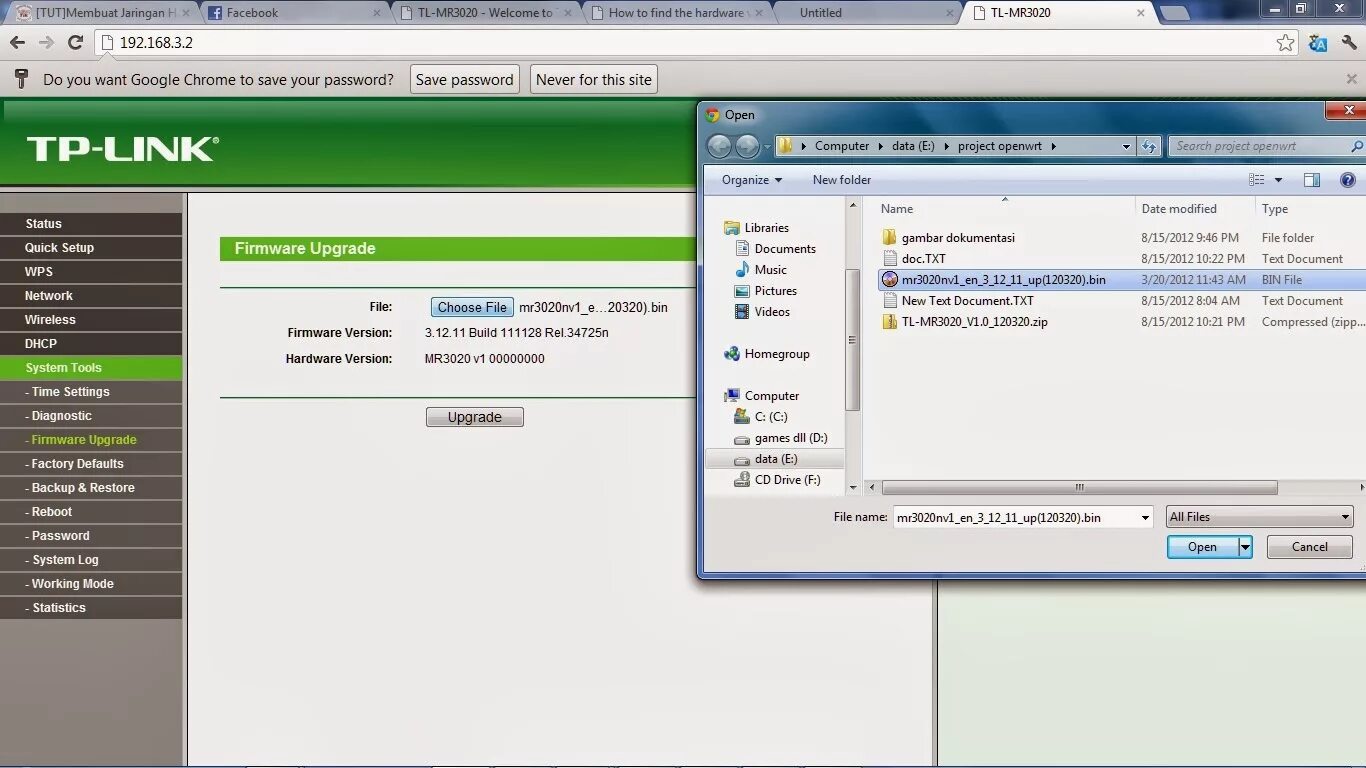
Task: Open data (E:) drive in navigation pane
Action: [776, 459]
